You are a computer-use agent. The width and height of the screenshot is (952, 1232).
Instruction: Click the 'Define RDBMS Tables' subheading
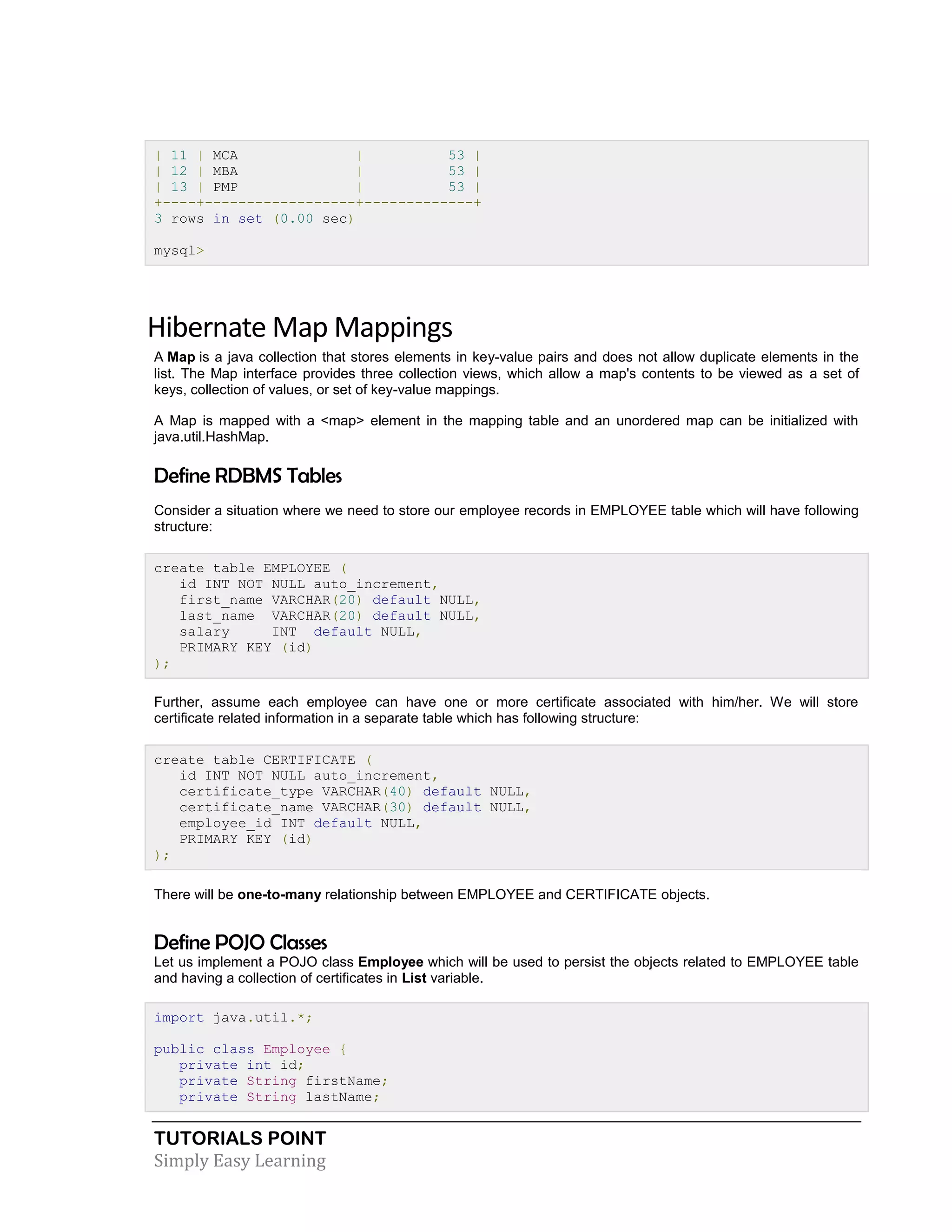pos(248,476)
